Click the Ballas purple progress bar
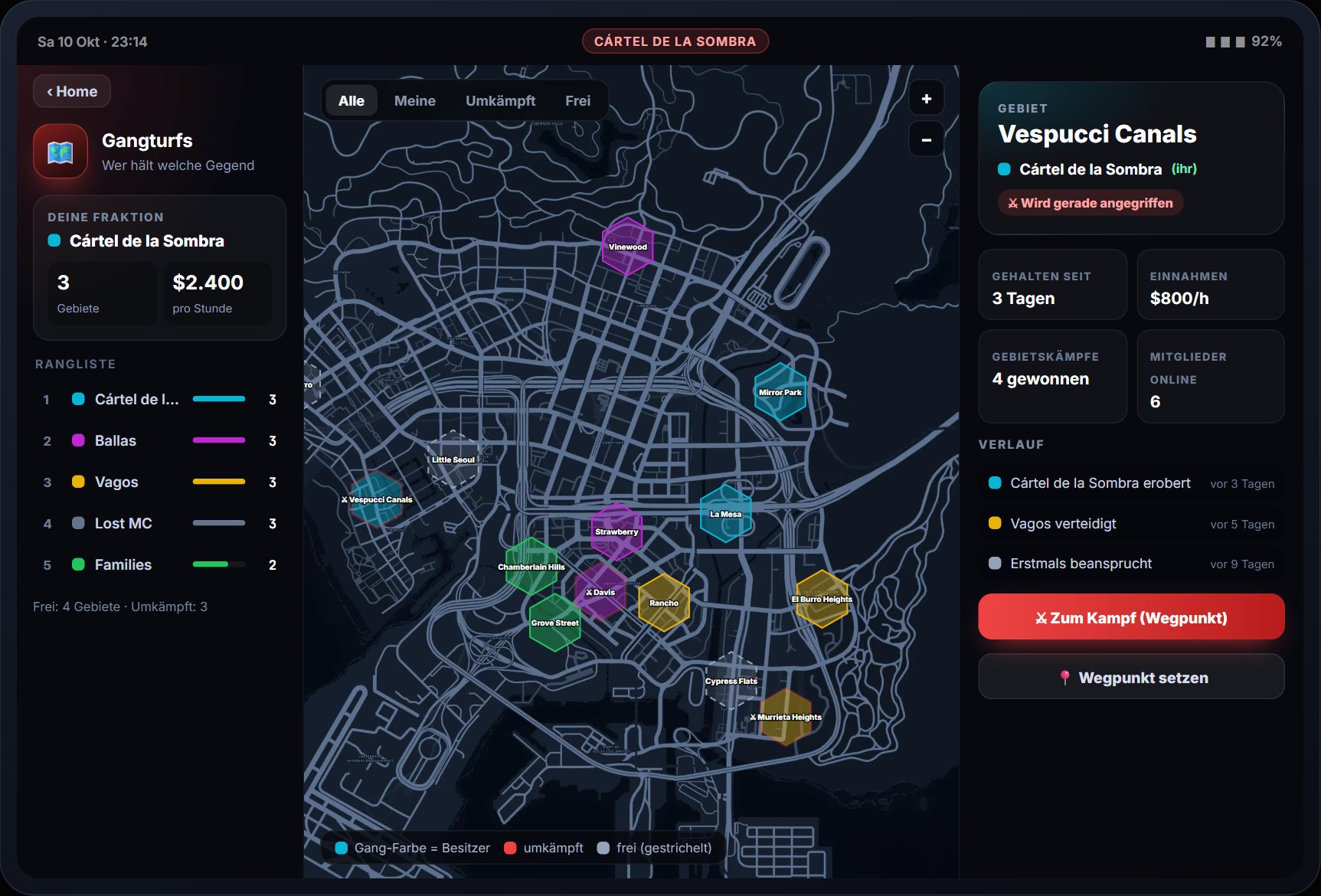 [x=219, y=440]
